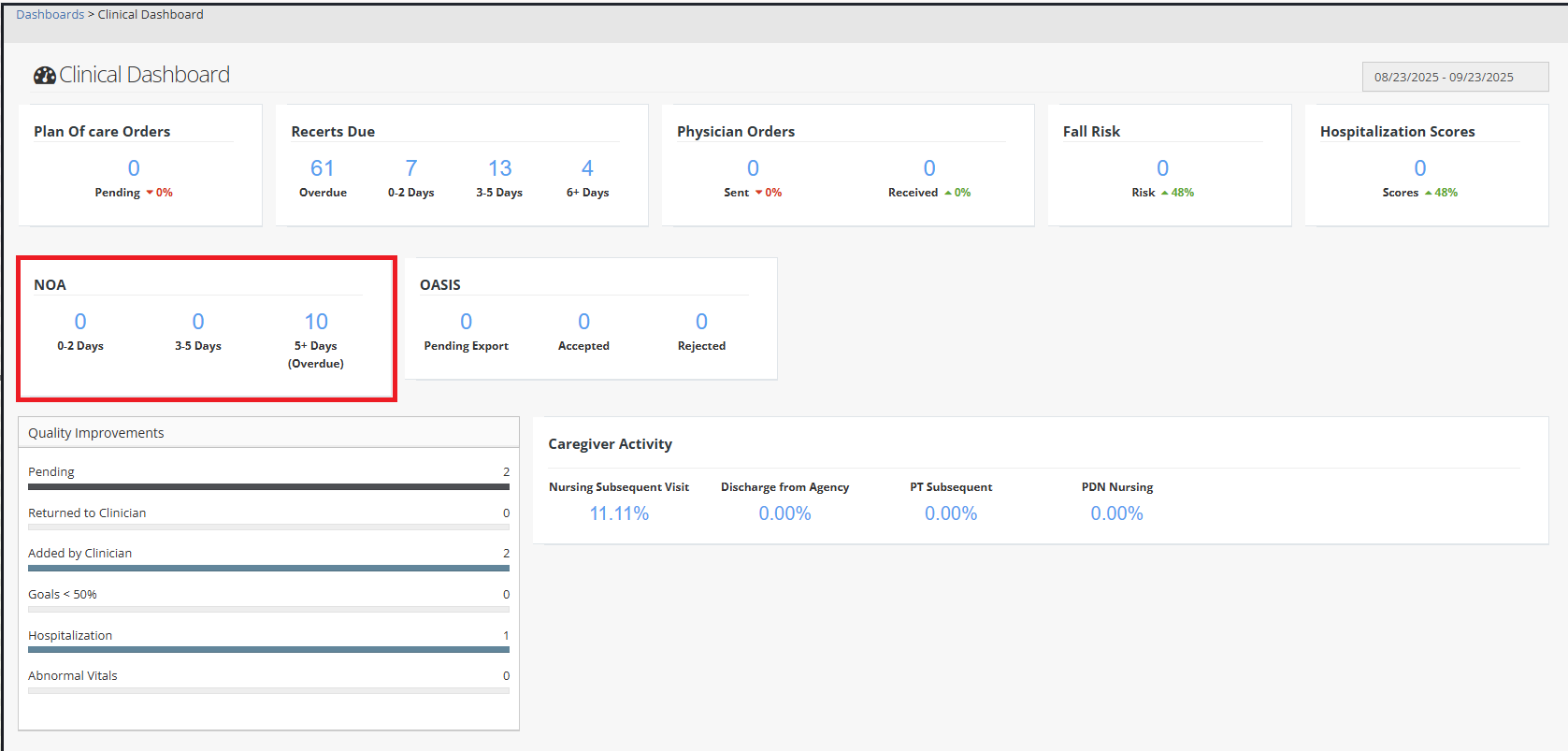The image size is (1568, 751).
Task: Click the OASIS Pending Export count
Action: pos(466,322)
